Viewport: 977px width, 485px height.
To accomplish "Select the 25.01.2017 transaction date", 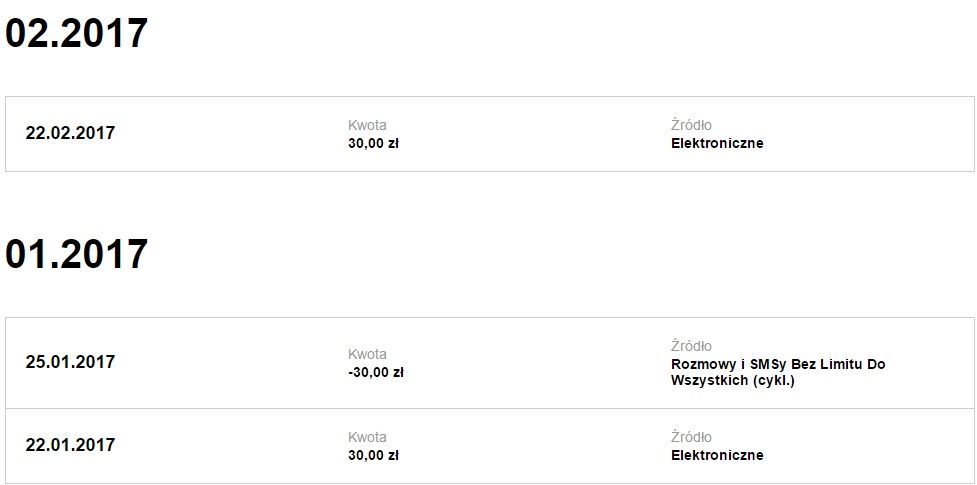I will pos(70,362).
